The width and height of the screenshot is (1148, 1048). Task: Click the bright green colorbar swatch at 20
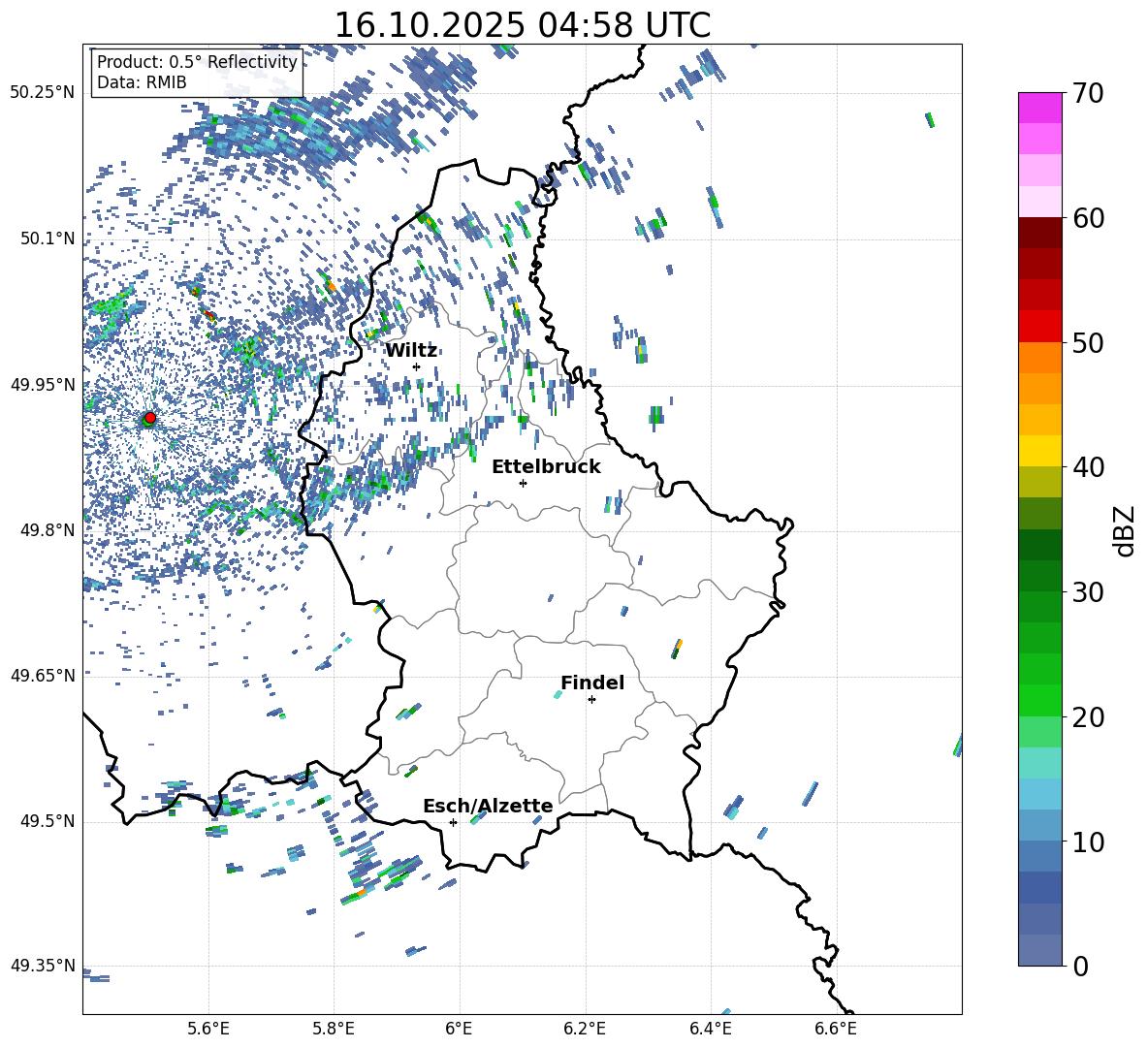tap(1040, 700)
